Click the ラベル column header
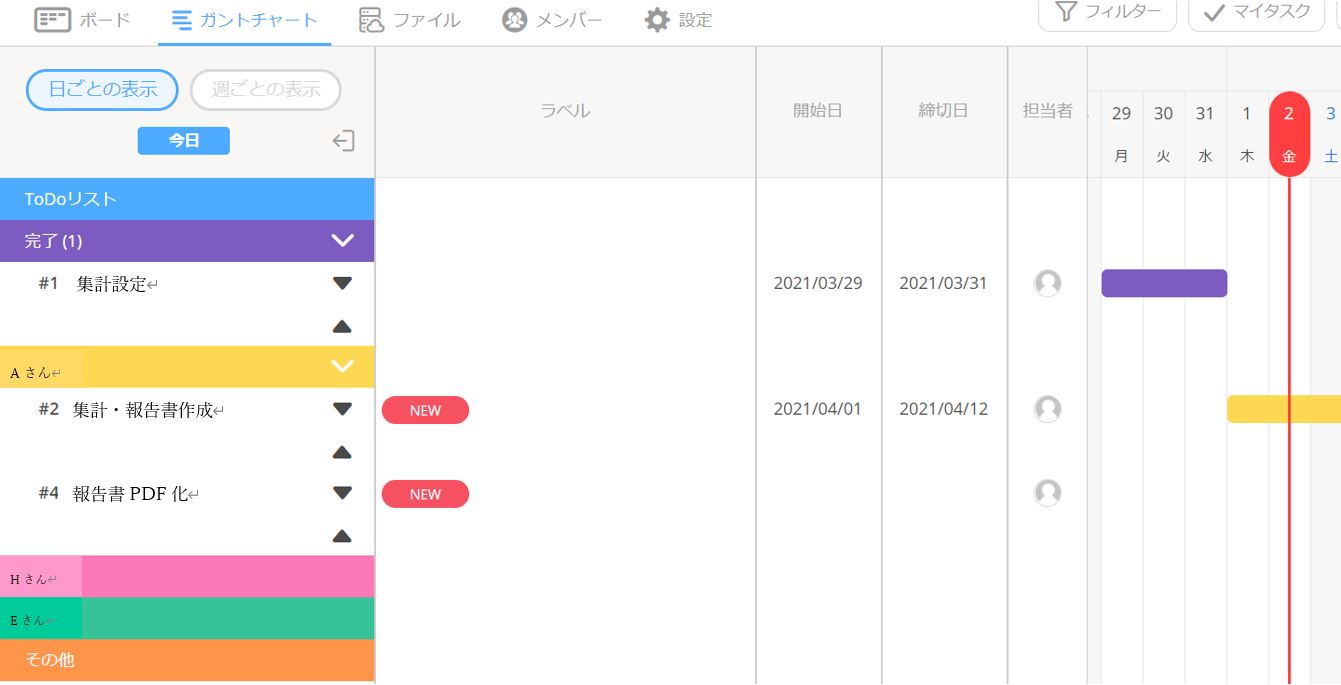The width and height of the screenshot is (1341, 685). click(565, 111)
